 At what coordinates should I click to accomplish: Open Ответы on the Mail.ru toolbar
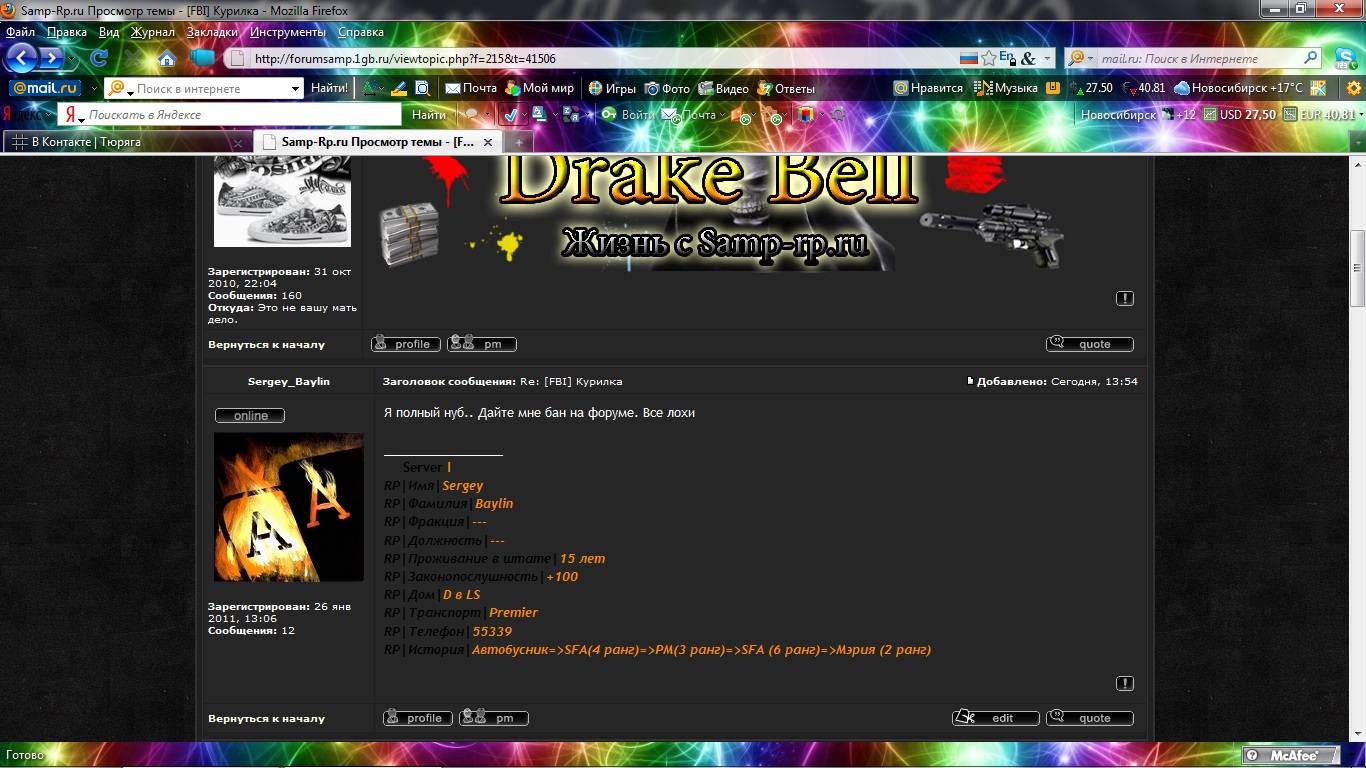(787, 88)
